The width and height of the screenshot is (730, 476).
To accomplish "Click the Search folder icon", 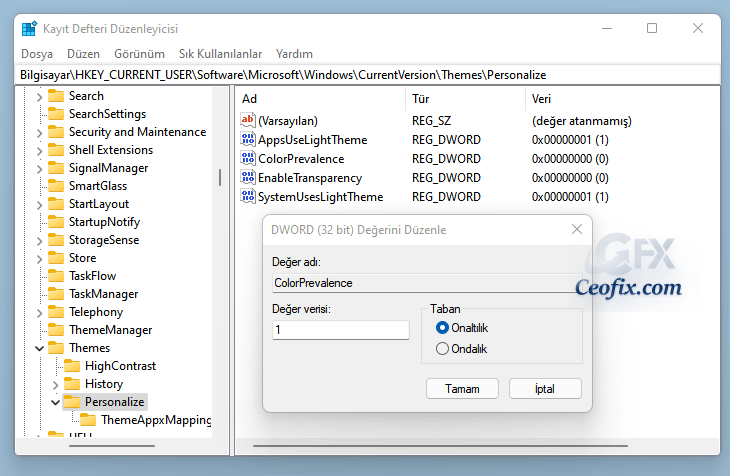I will 56,96.
